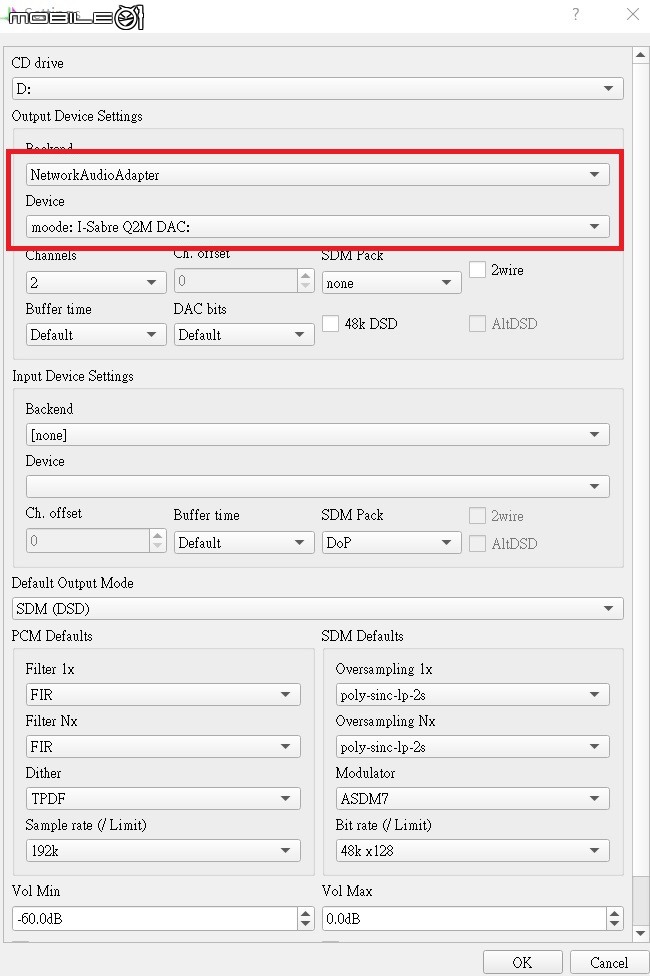
Task: Increase output Ch. offset with up arrow
Action: tap(306, 275)
